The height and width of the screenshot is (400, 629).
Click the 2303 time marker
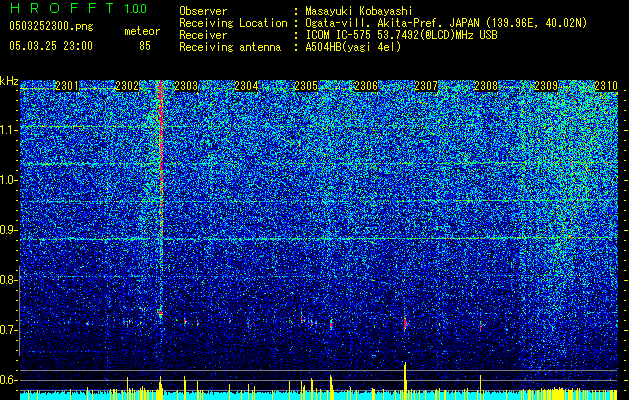pyautogui.click(x=187, y=86)
